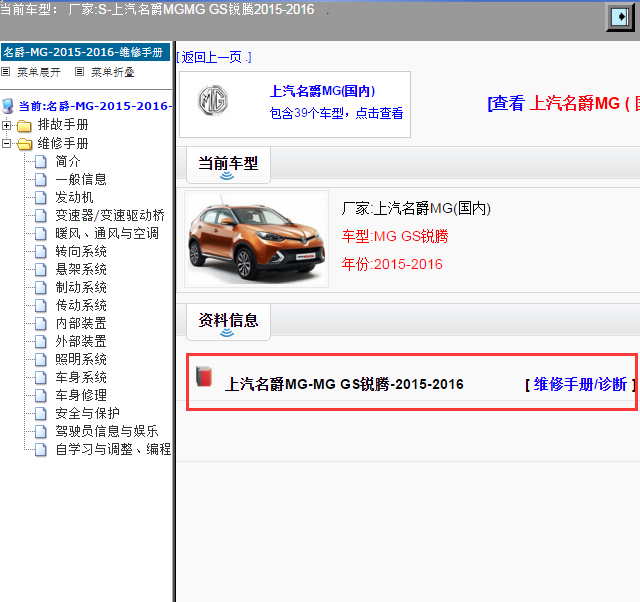Image resolution: width=640 pixels, height=602 pixels.
Task: Expand the 排故手册 tree node
Action: coord(7,125)
